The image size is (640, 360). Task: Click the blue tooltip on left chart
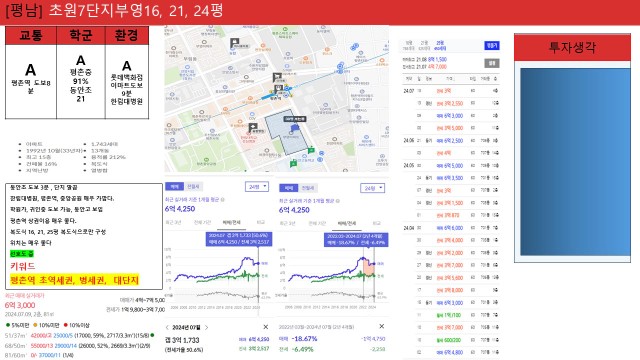pyautogui.click(x=239, y=239)
